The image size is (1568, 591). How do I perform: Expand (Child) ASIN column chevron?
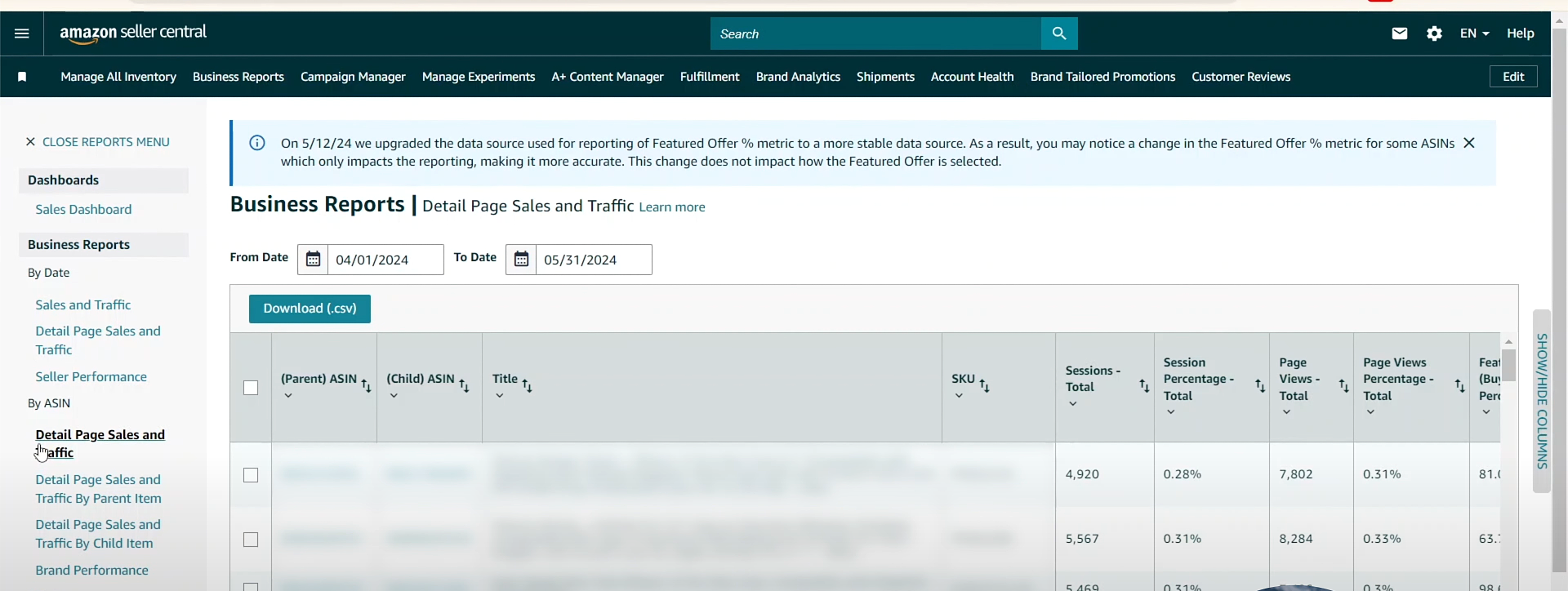coord(394,396)
